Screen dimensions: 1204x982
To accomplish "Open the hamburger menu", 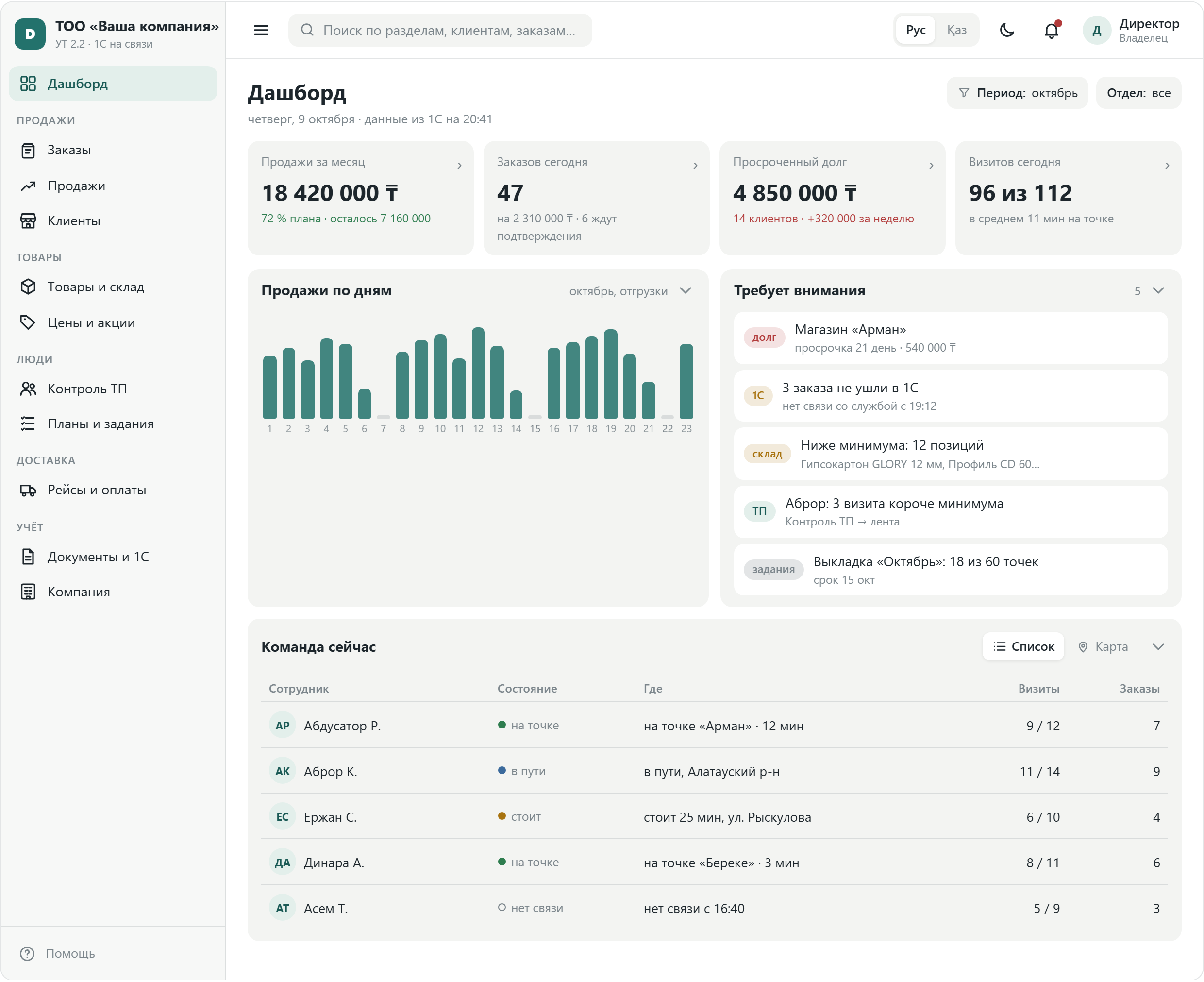I will (261, 30).
